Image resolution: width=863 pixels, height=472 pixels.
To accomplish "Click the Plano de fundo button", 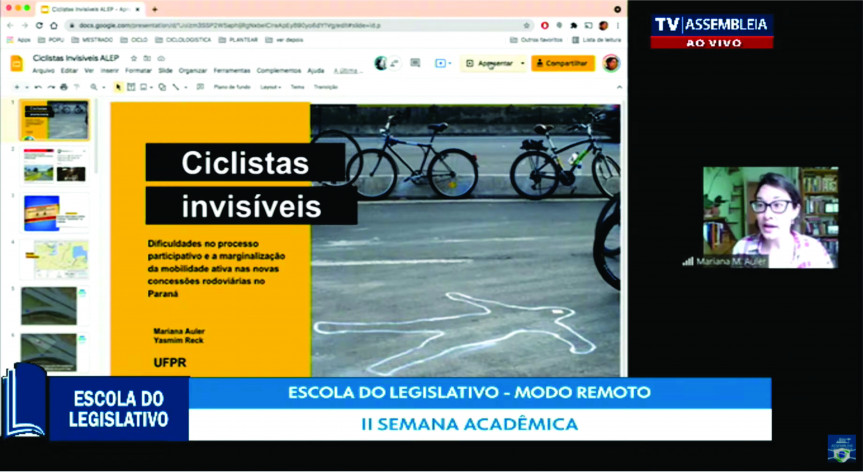I will tap(231, 87).
